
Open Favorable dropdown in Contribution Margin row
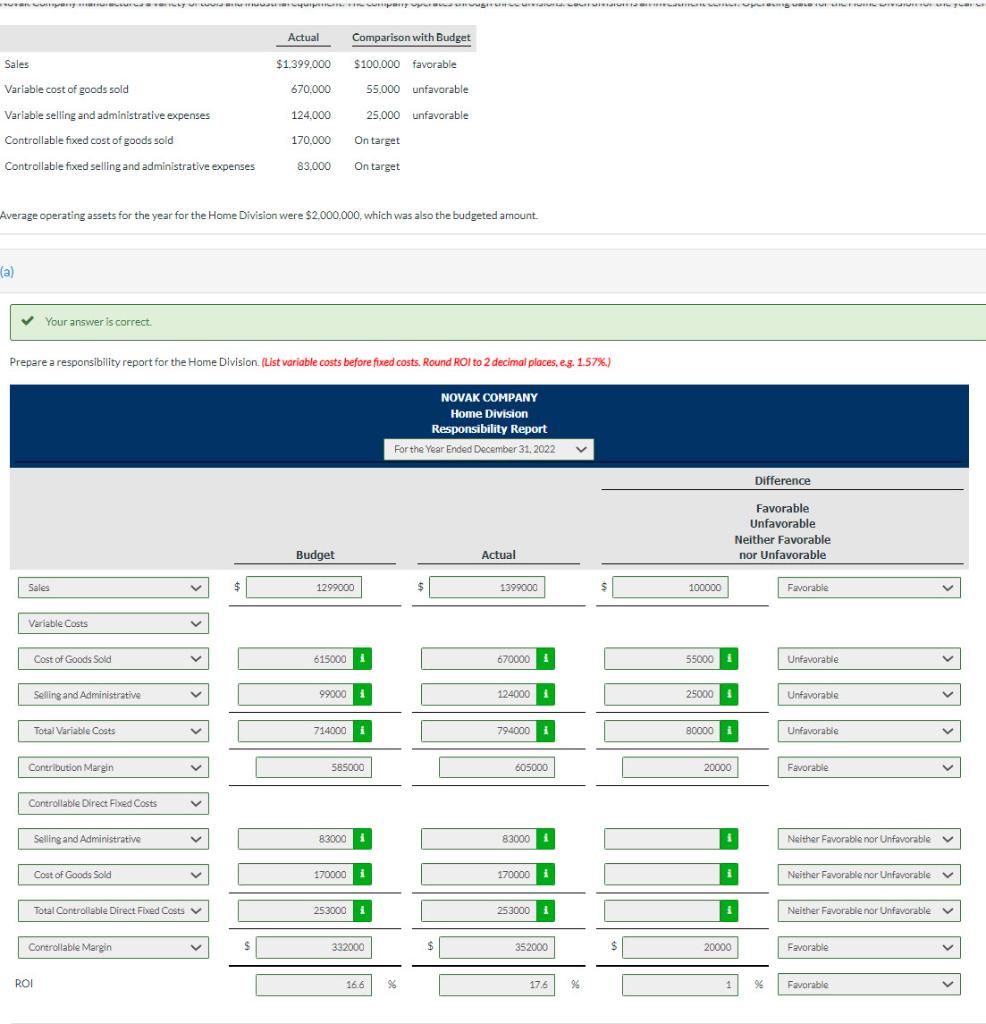click(x=869, y=767)
